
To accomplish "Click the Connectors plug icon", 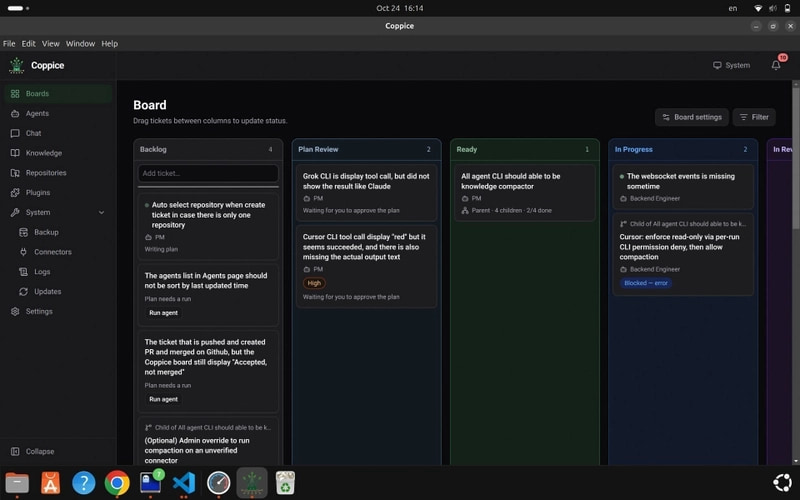I will 23,252.
